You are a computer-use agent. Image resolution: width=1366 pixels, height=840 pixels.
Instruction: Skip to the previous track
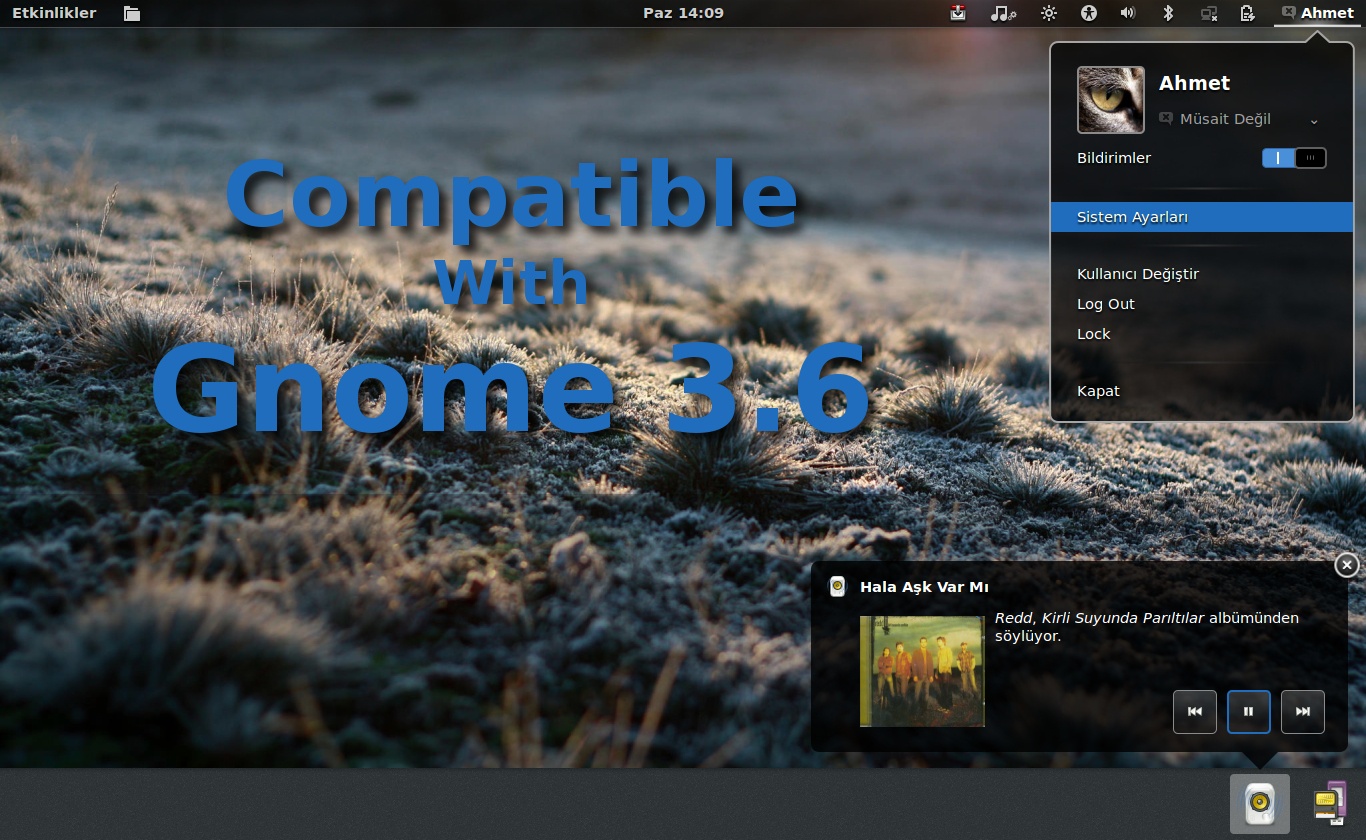click(1195, 712)
